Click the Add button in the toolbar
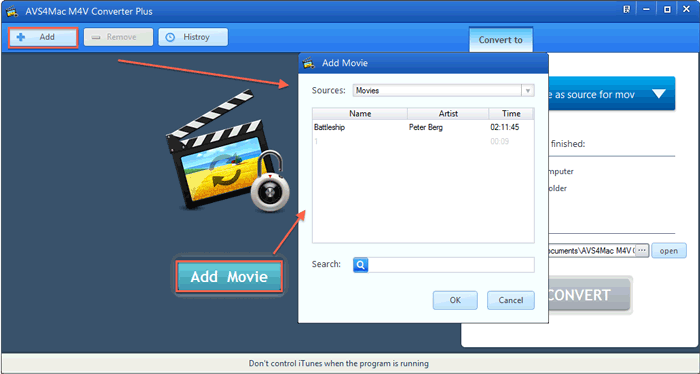 (43, 37)
